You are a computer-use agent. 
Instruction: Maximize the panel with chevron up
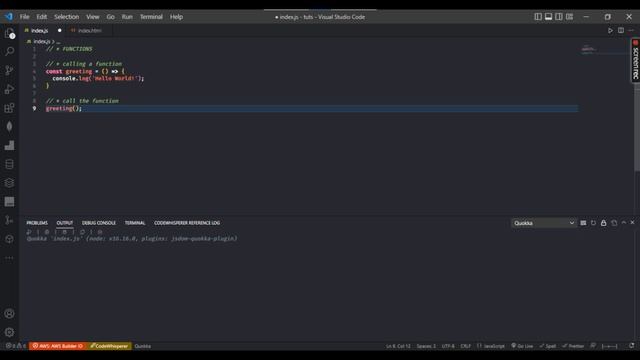pos(624,223)
